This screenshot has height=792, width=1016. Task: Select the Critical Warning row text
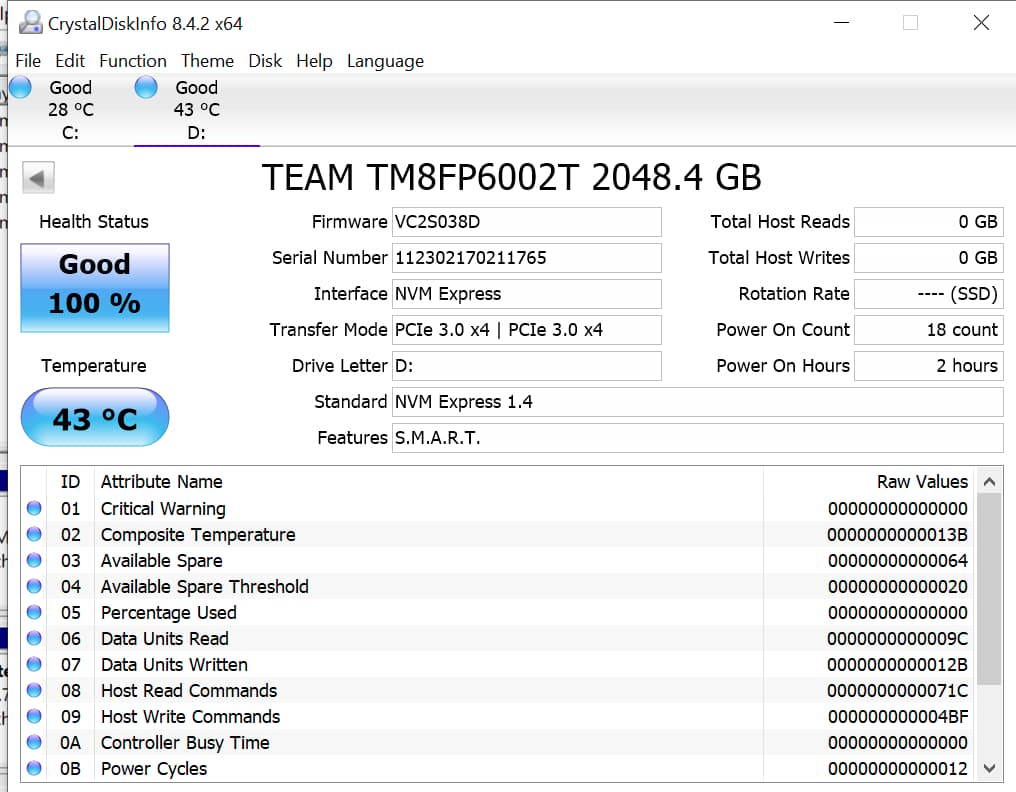163,509
